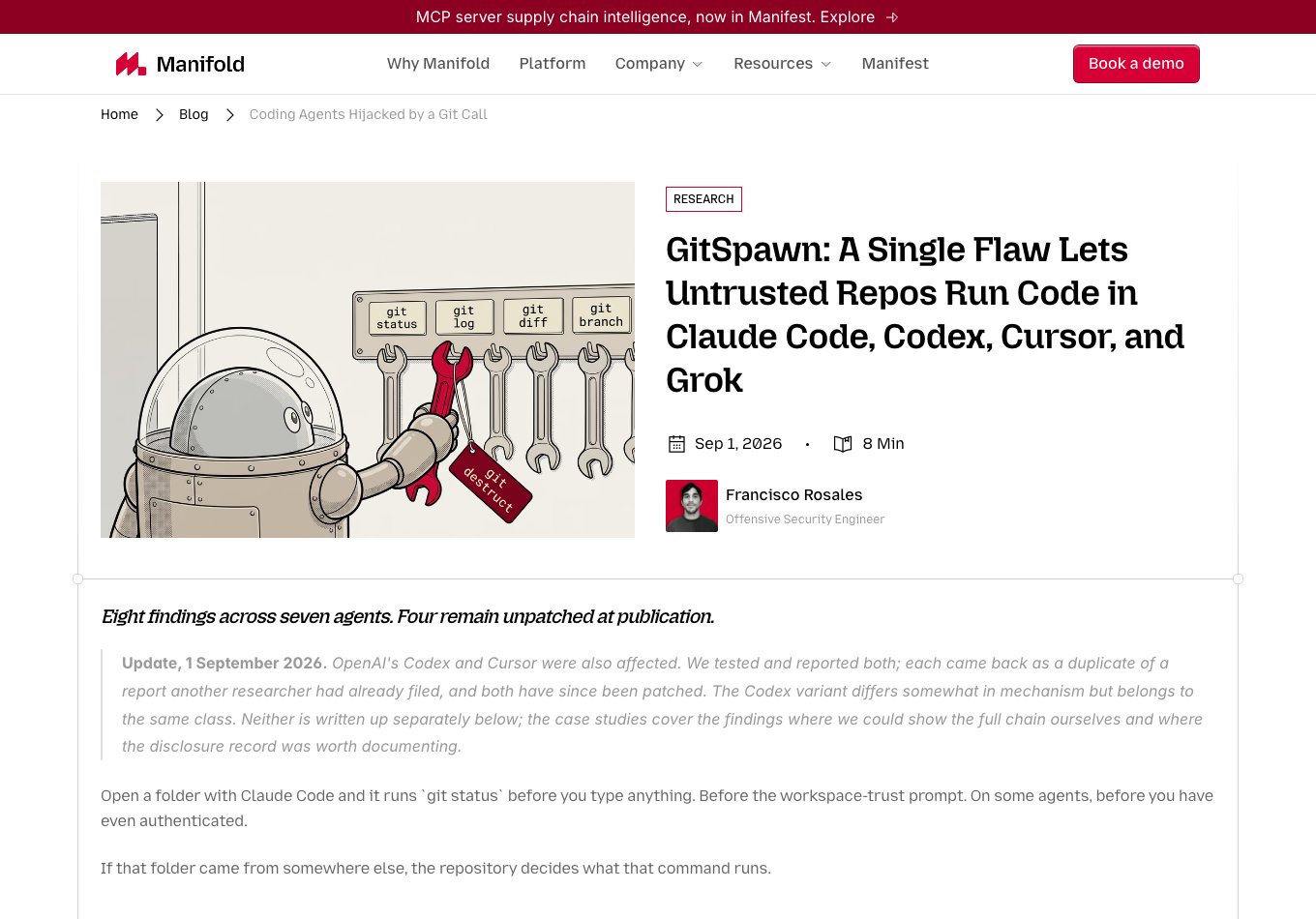Click the arrow icon in the top banner
Viewport: 1316px width, 919px height.
892,17
